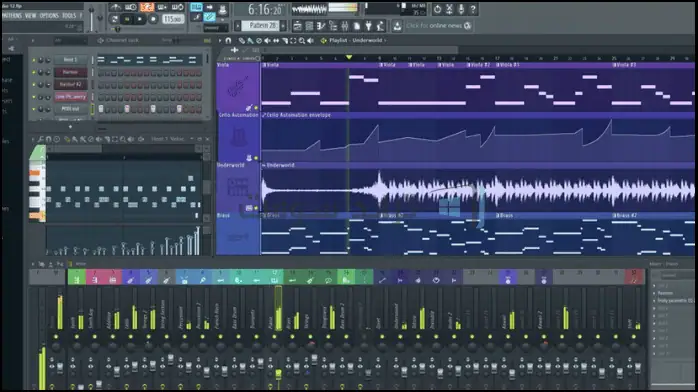Screen dimensions: 698x392
Task: Mute the Harmor channel green light
Action: [x=34, y=73]
